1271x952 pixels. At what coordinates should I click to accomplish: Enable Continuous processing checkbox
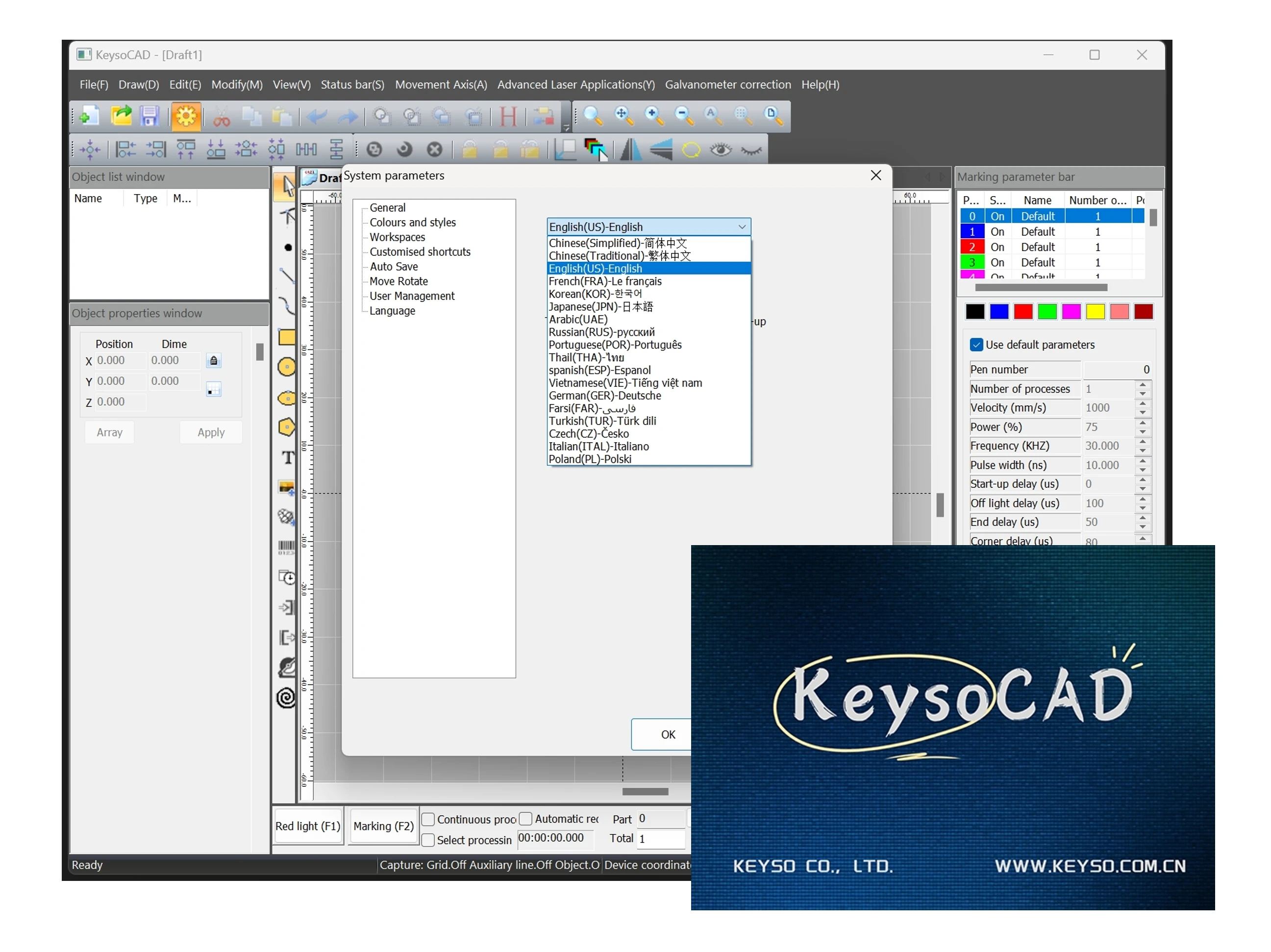pos(428,820)
